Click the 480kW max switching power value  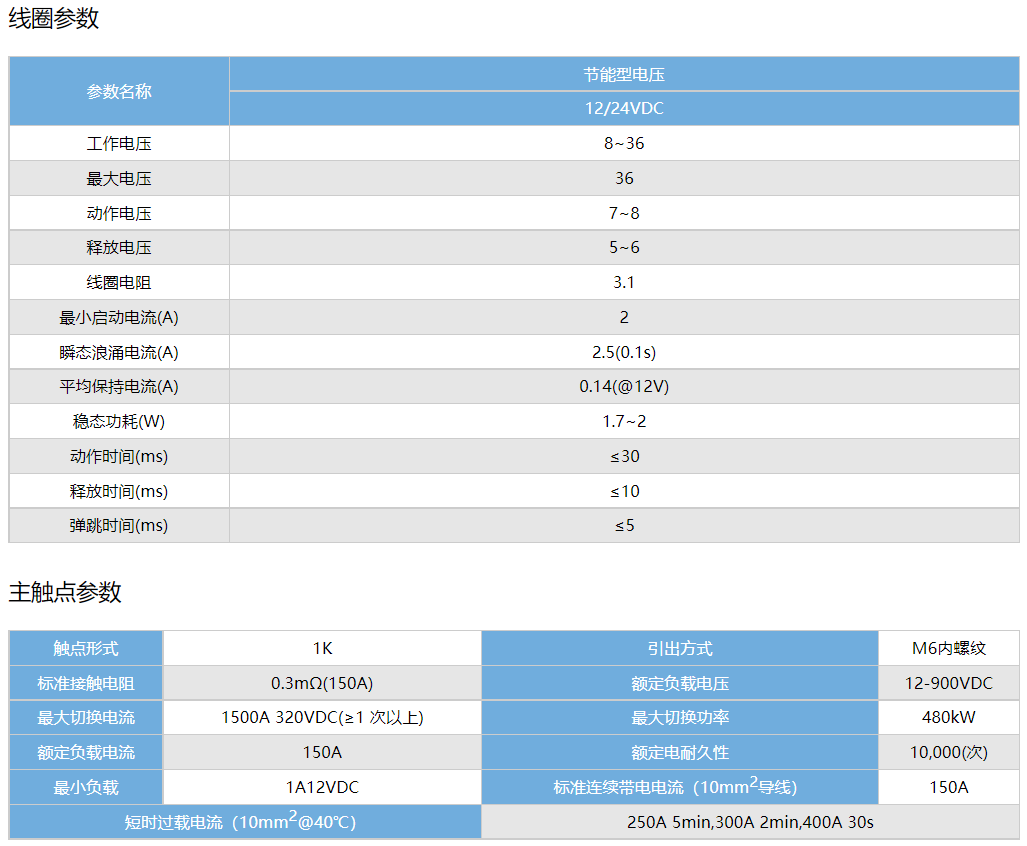coord(948,717)
